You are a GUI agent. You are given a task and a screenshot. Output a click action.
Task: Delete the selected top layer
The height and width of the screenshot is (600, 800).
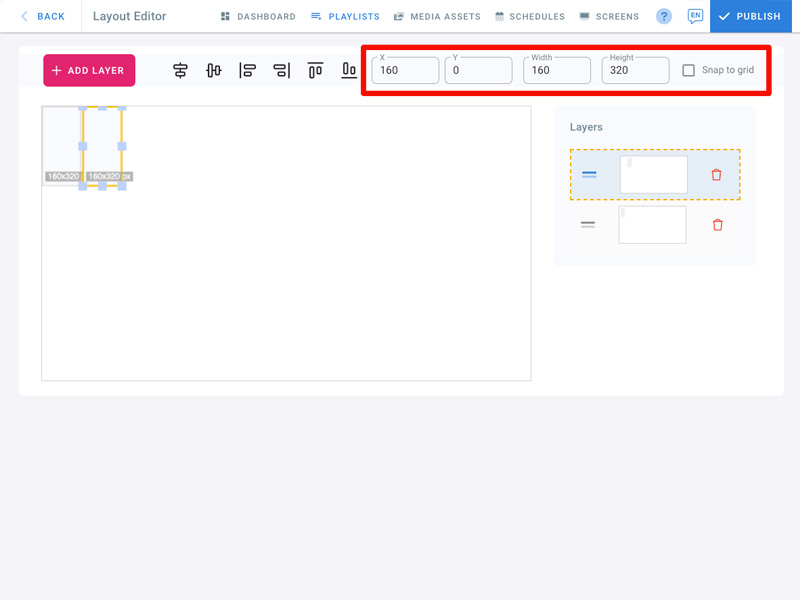click(716, 175)
